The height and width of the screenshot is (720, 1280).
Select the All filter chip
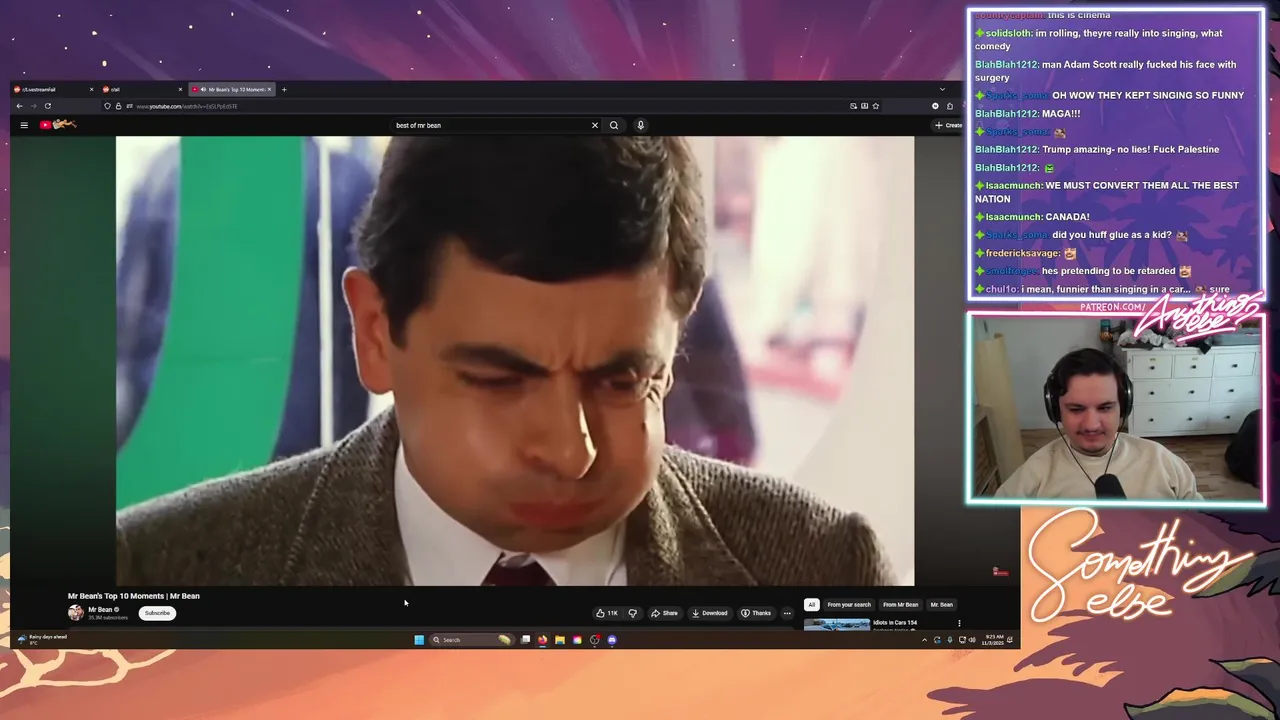pyautogui.click(x=811, y=604)
